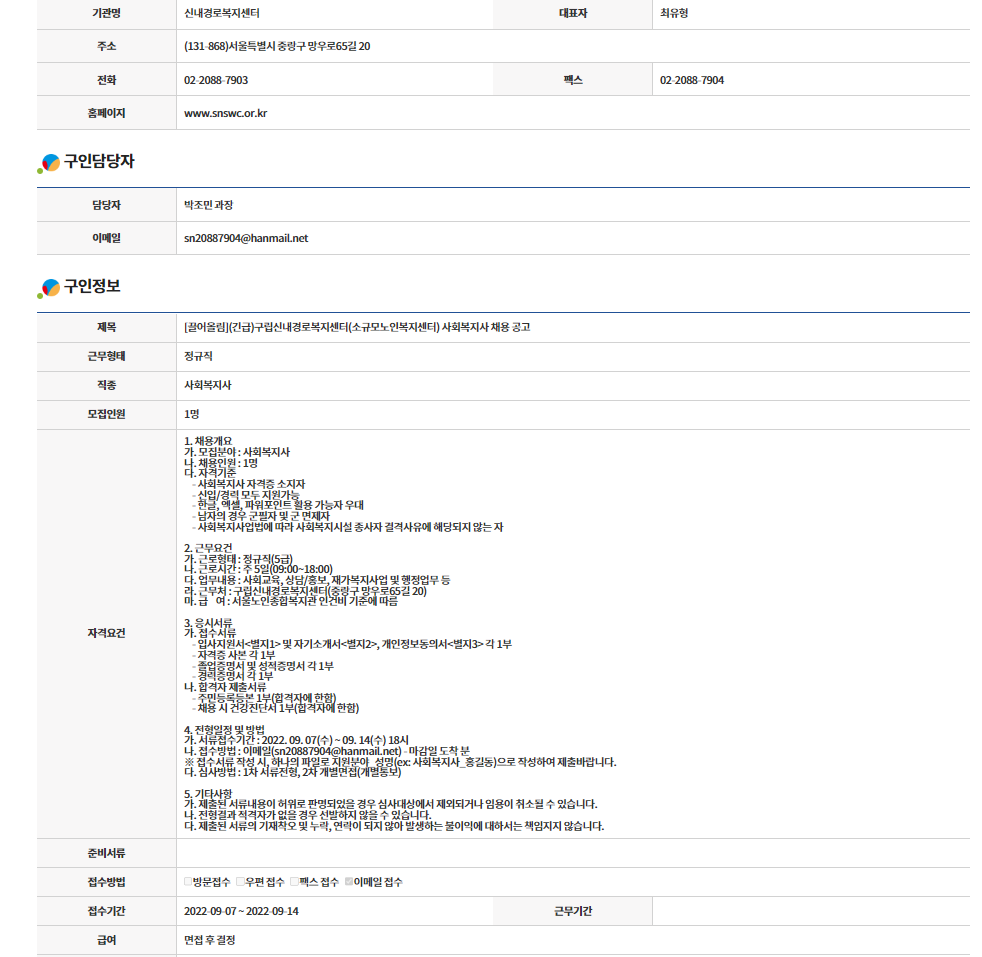Select organization name 신내경로복지센터

coord(222,13)
